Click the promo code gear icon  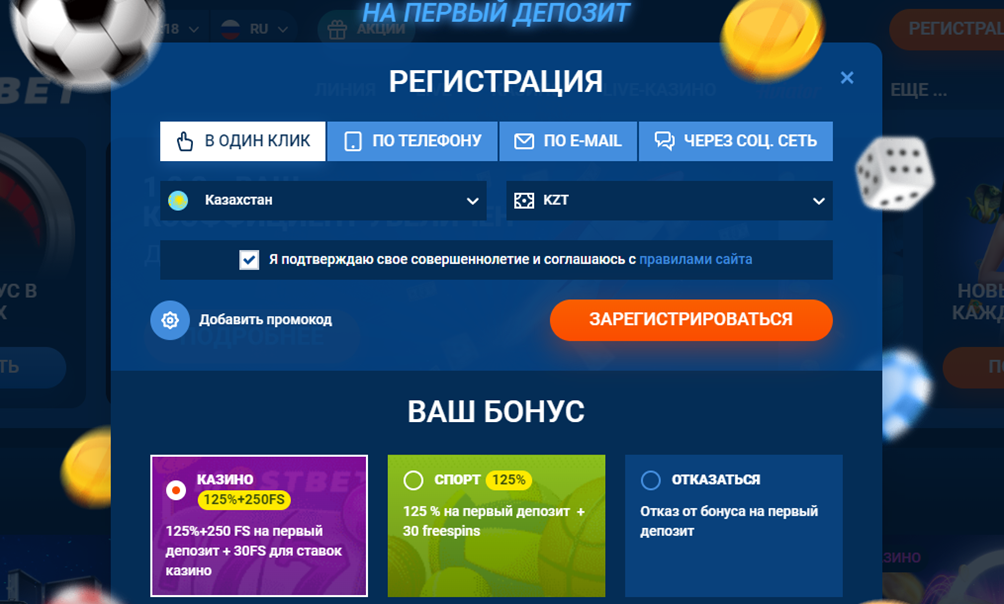[170, 320]
